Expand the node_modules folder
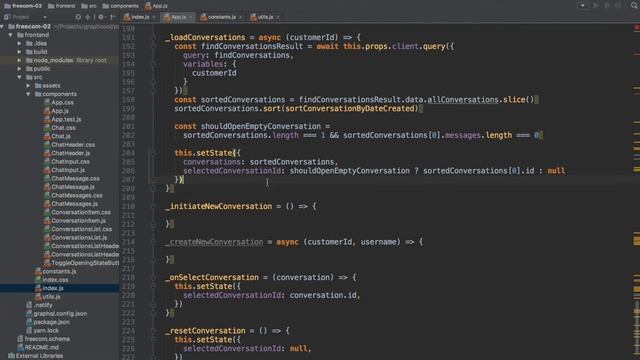640x360 pixels. pos(19,60)
